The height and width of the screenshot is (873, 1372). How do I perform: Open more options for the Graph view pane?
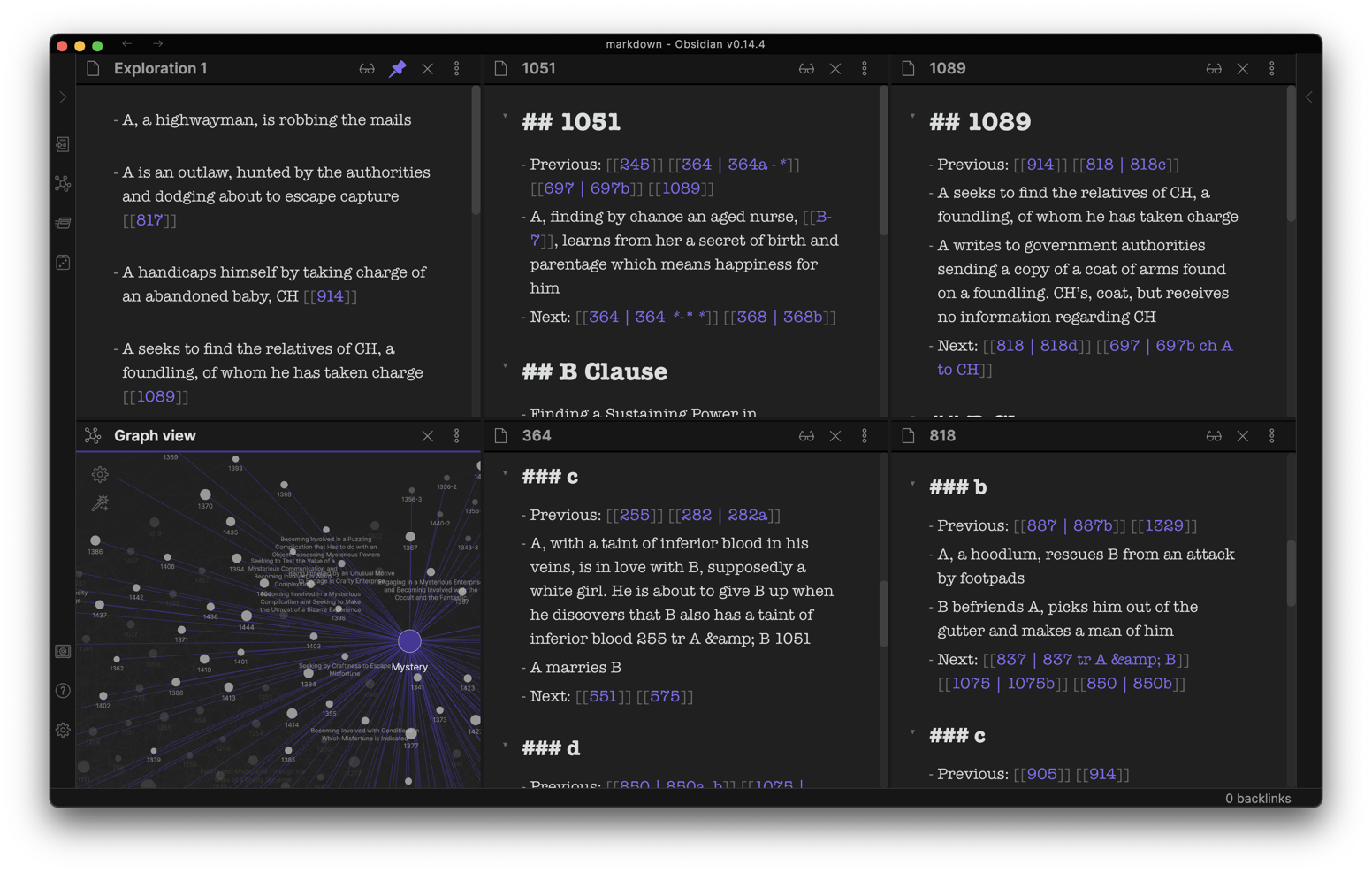click(457, 436)
